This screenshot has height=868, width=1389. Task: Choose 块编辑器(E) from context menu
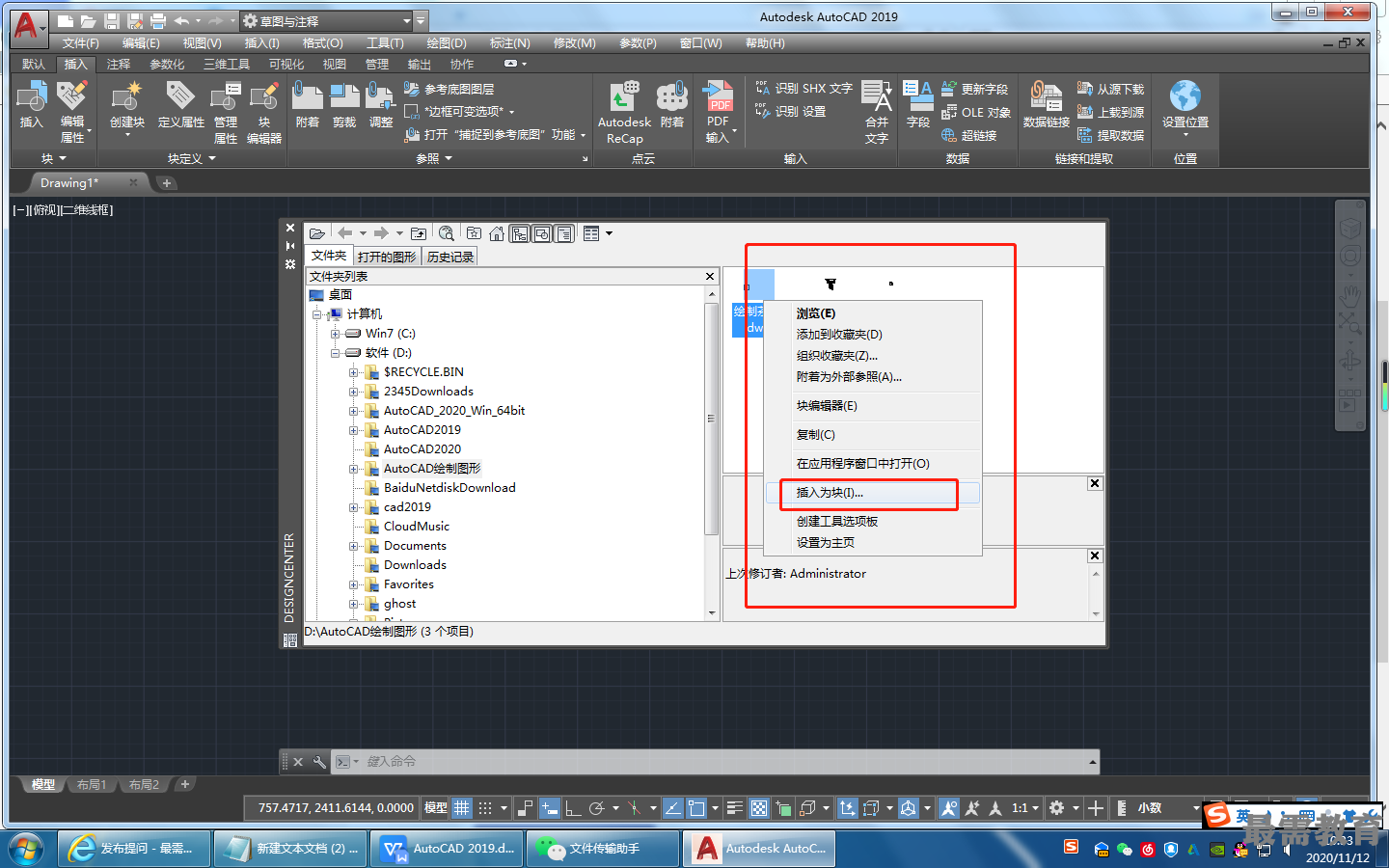click(873, 406)
